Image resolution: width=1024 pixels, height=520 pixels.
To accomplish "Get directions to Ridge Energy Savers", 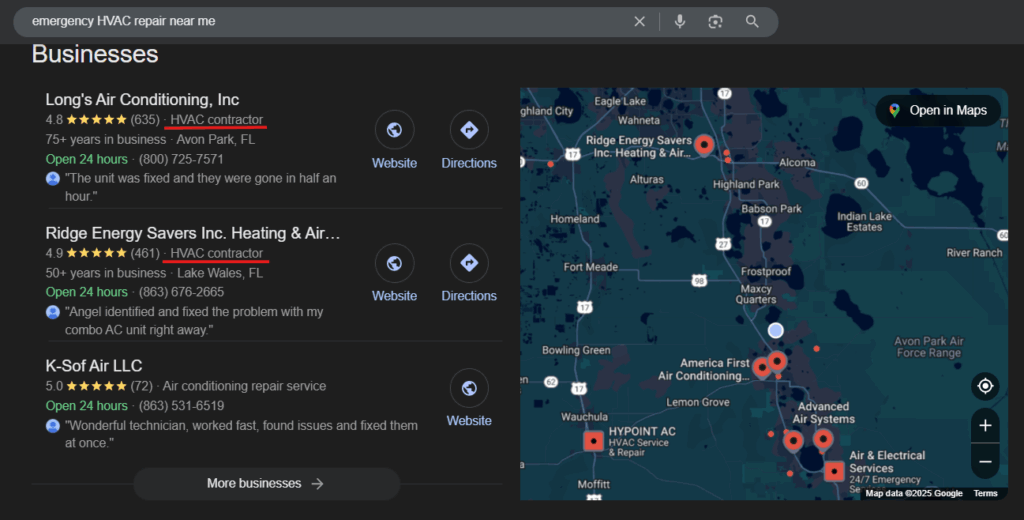I will click(x=469, y=263).
